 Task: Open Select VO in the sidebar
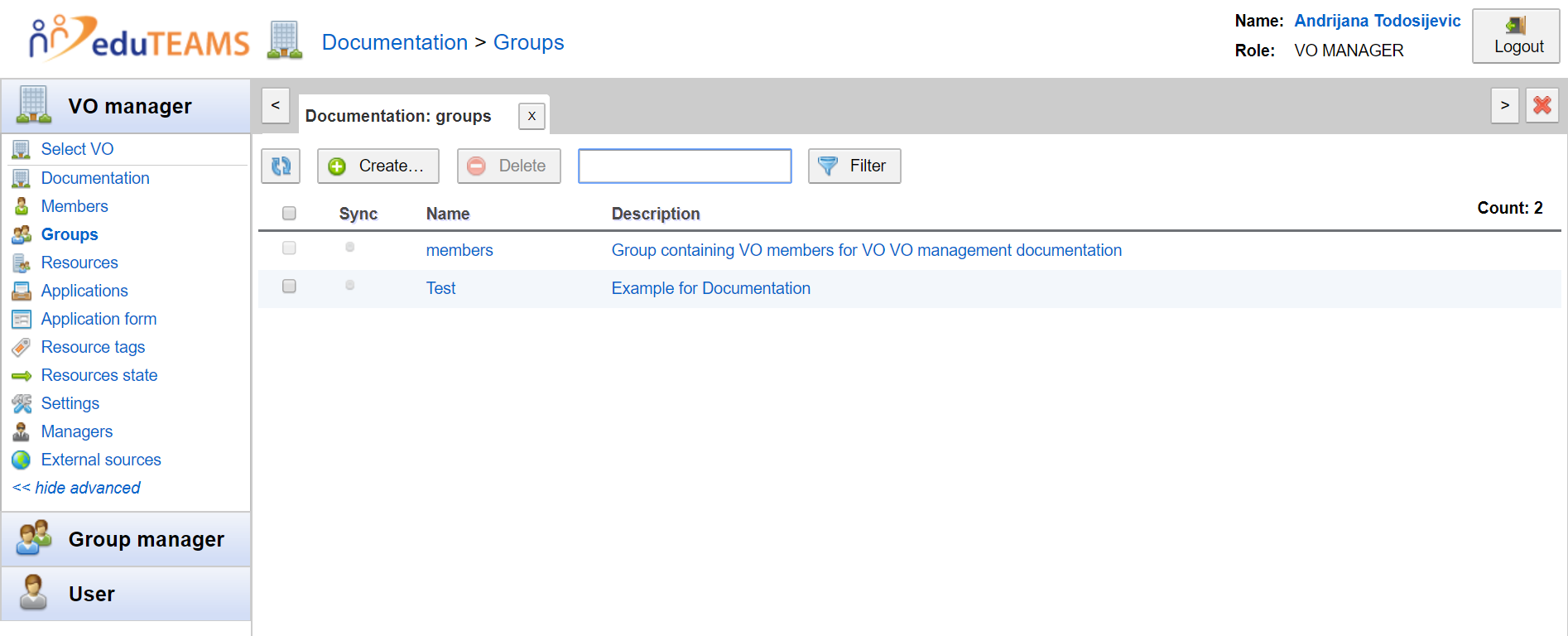pos(77,149)
